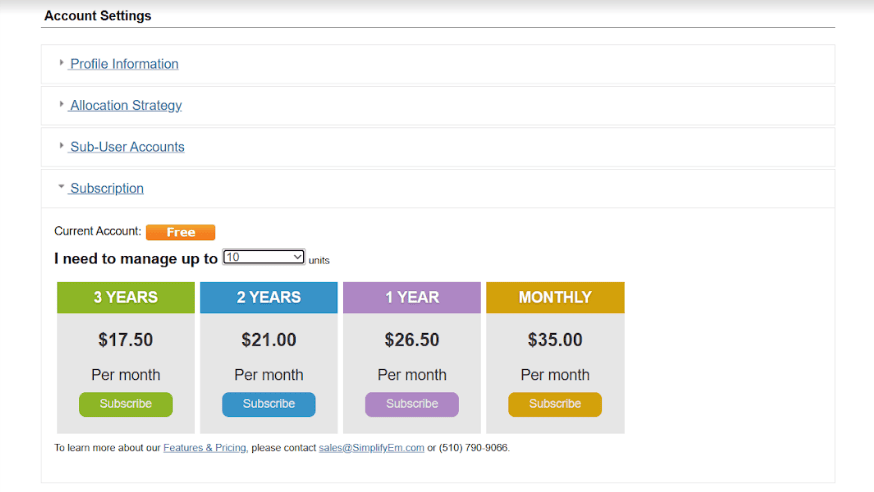
Task: Click the sales@SimplifyEm.com email link
Action: pyautogui.click(x=371, y=448)
